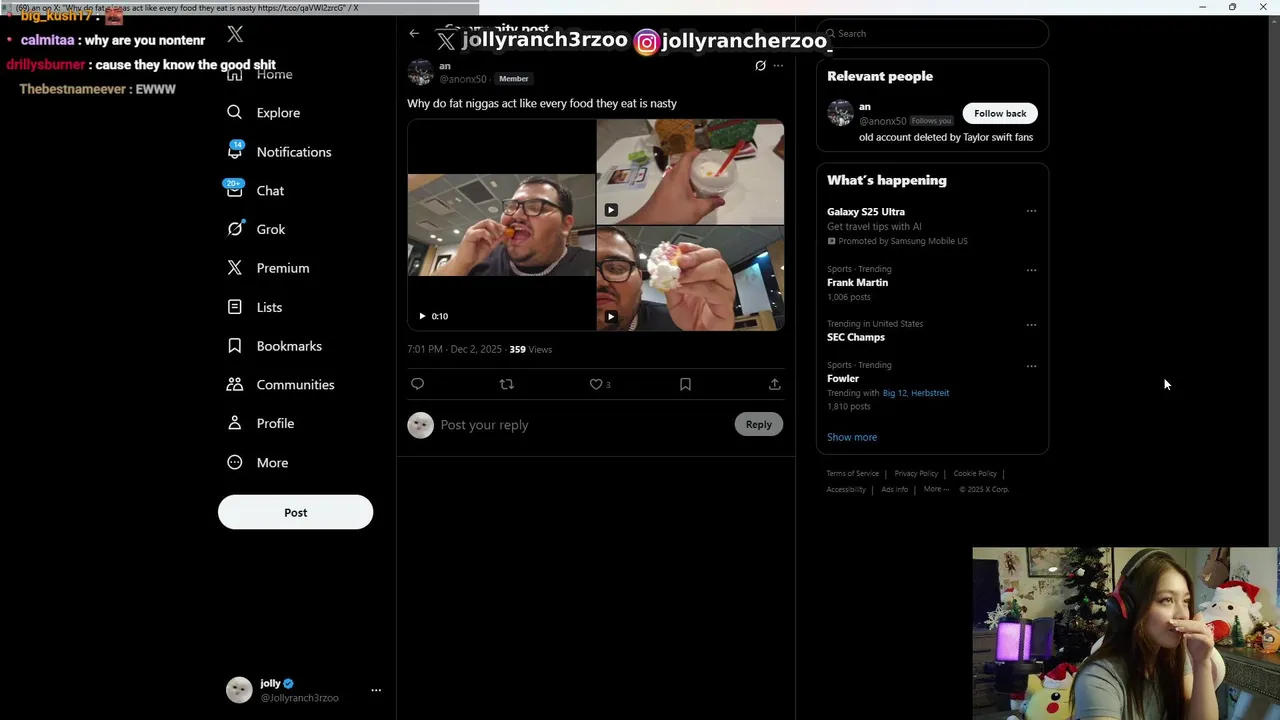
Task: Open the More circle icon in the sidebar
Action: 234,462
